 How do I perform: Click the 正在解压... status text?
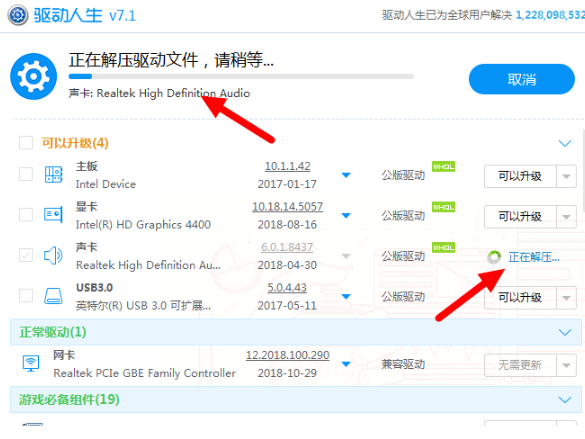534,257
